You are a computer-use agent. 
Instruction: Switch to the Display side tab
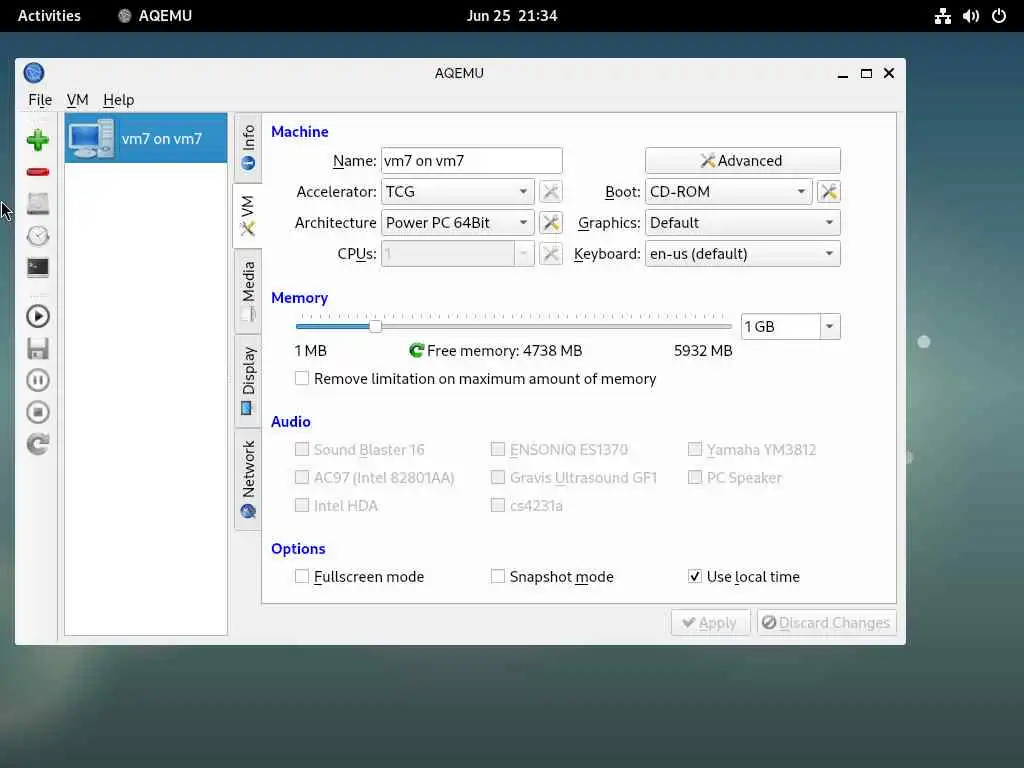(x=248, y=381)
